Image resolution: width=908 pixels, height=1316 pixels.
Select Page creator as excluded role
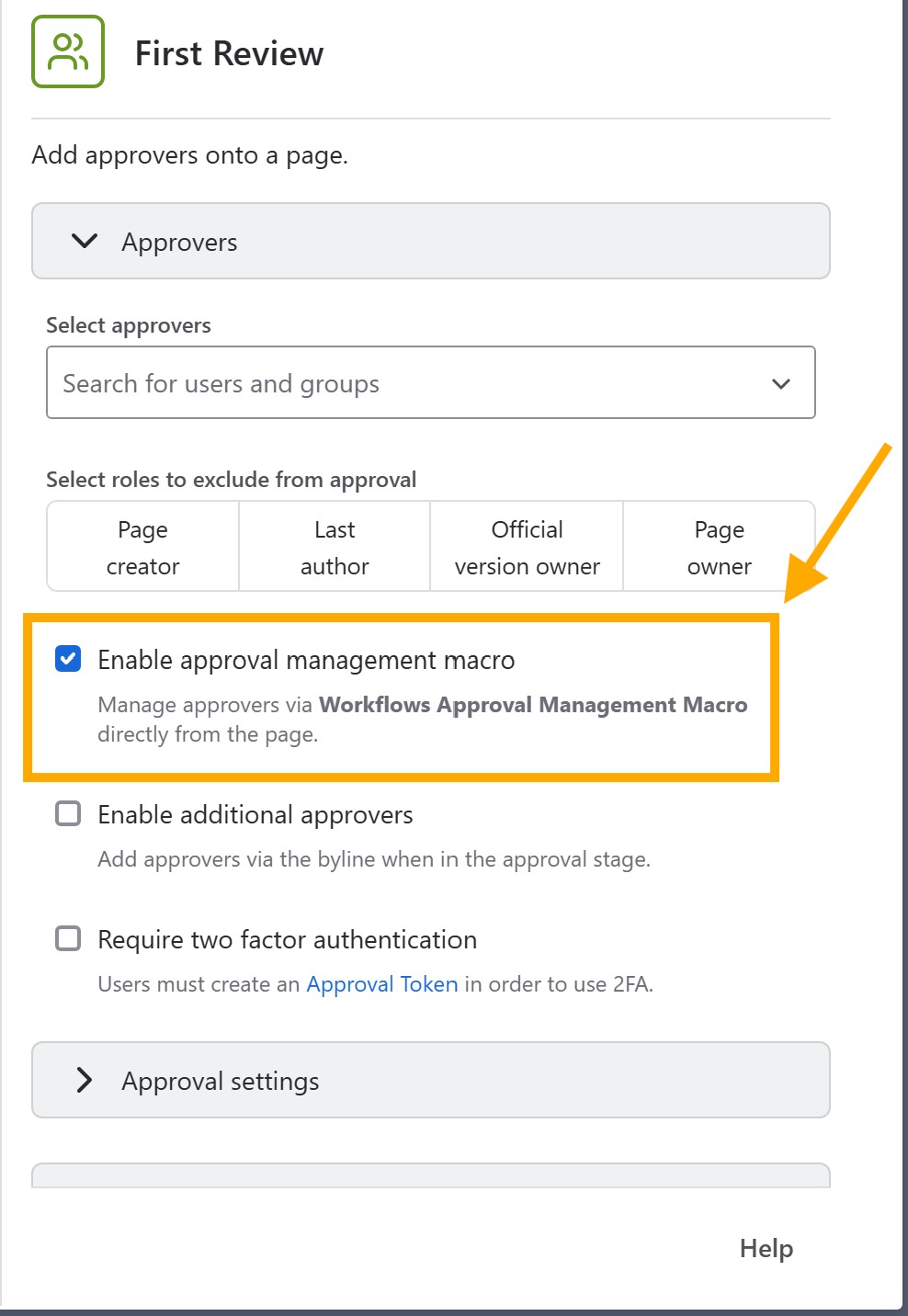click(142, 546)
